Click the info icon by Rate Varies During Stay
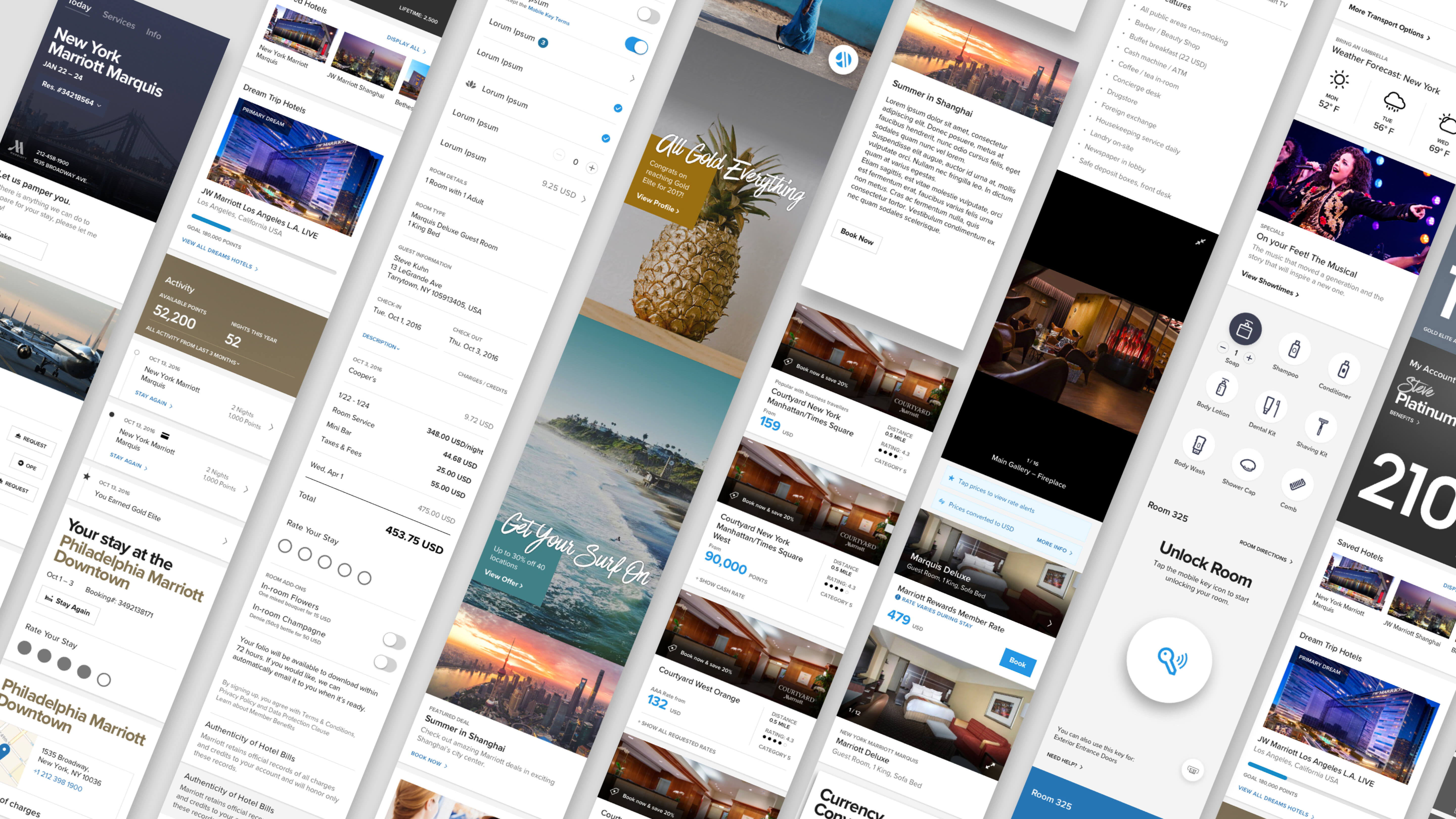This screenshot has width=1456, height=819. pyautogui.click(x=898, y=597)
